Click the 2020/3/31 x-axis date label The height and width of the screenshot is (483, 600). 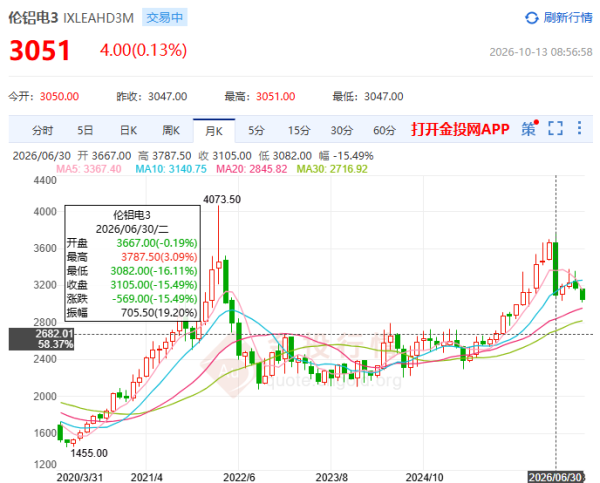pos(80,477)
